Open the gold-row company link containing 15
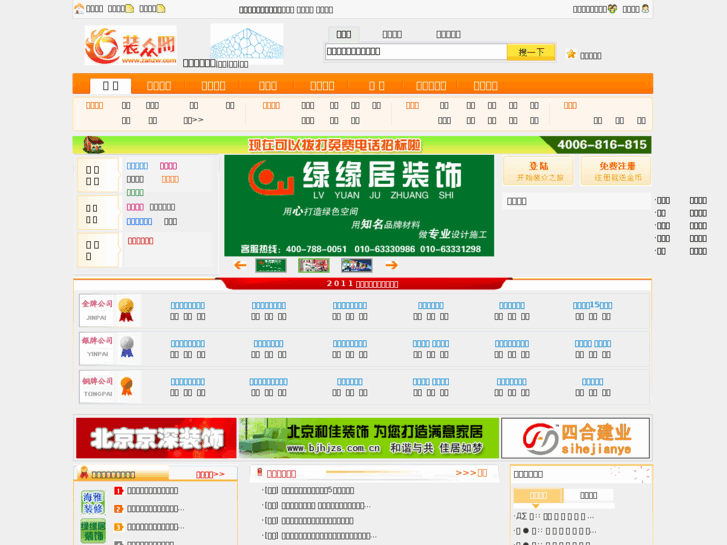This screenshot has width=727, height=545. tap(593, 305)
